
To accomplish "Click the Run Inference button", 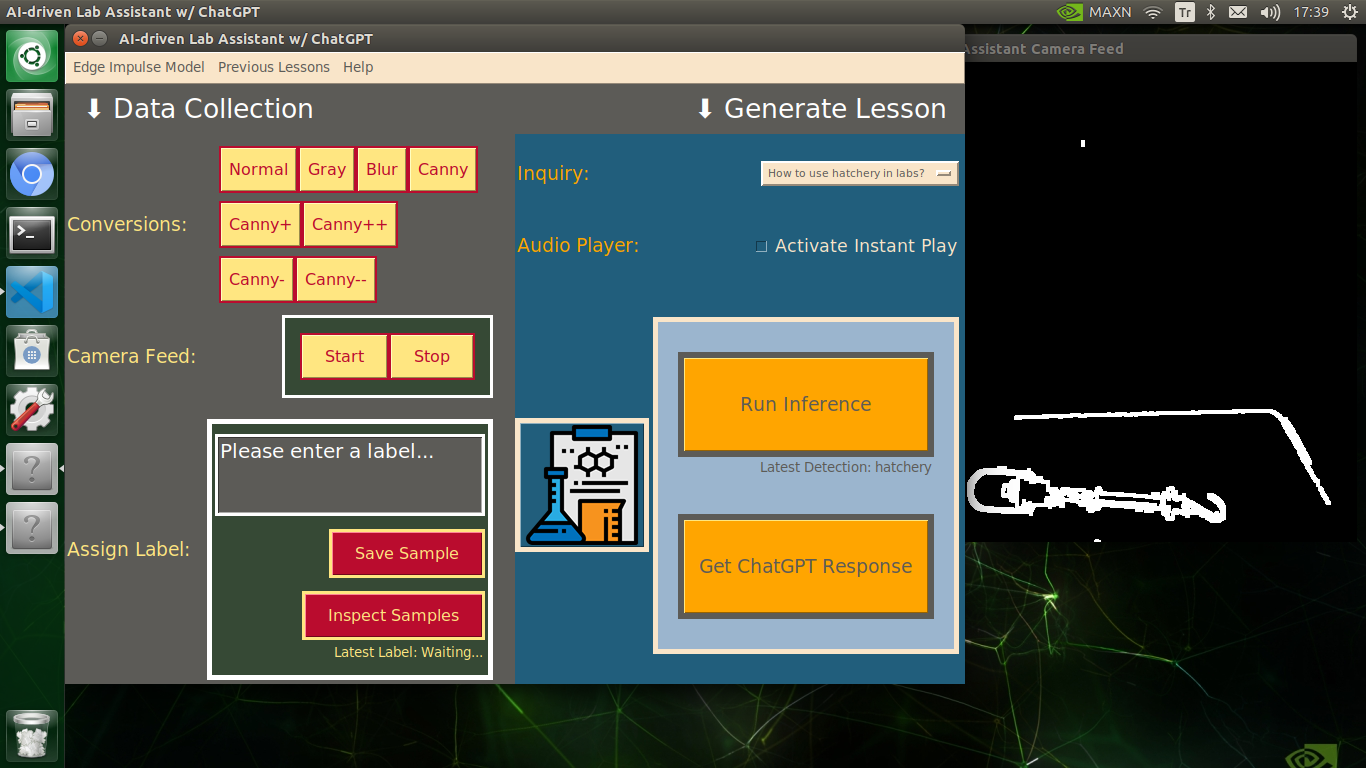I will pos(806,404).
